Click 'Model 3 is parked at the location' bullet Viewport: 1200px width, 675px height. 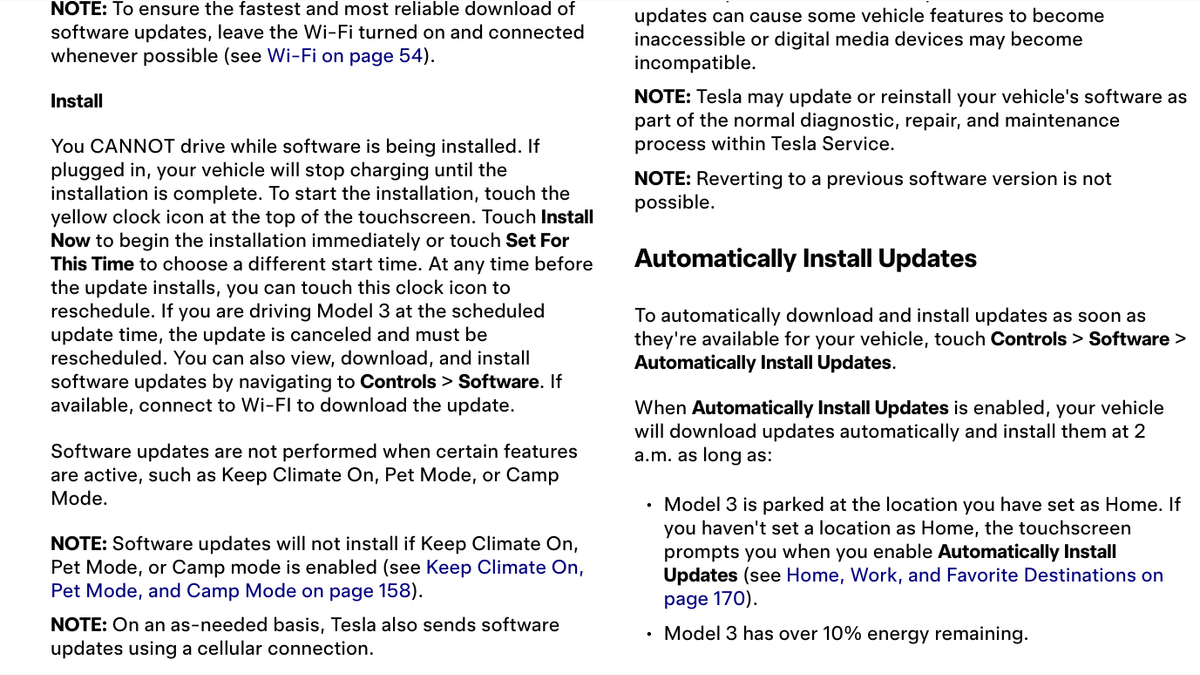pyautogui.click(x=923, y=552)
